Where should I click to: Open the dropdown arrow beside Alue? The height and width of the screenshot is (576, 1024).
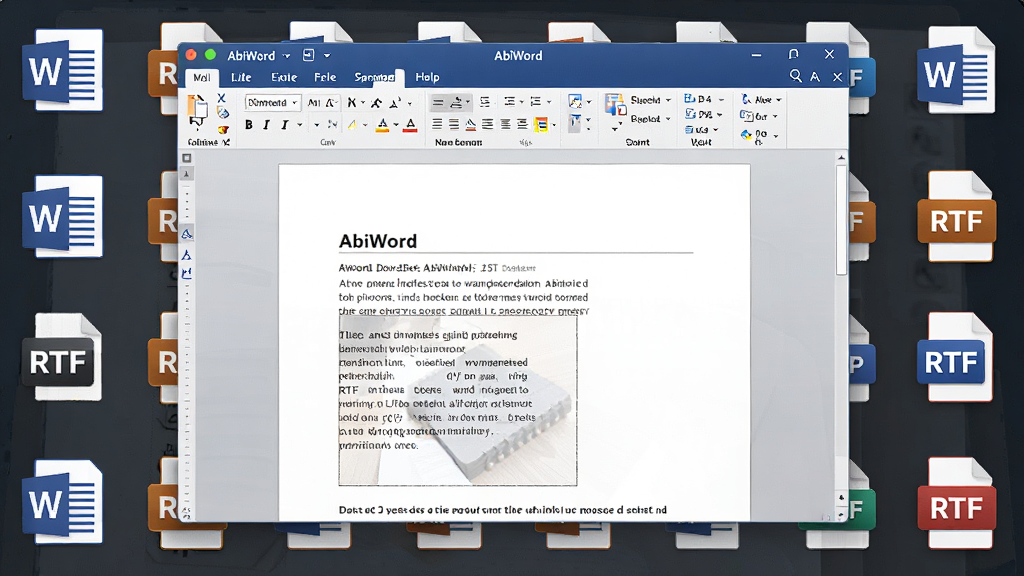click(779, 100)
